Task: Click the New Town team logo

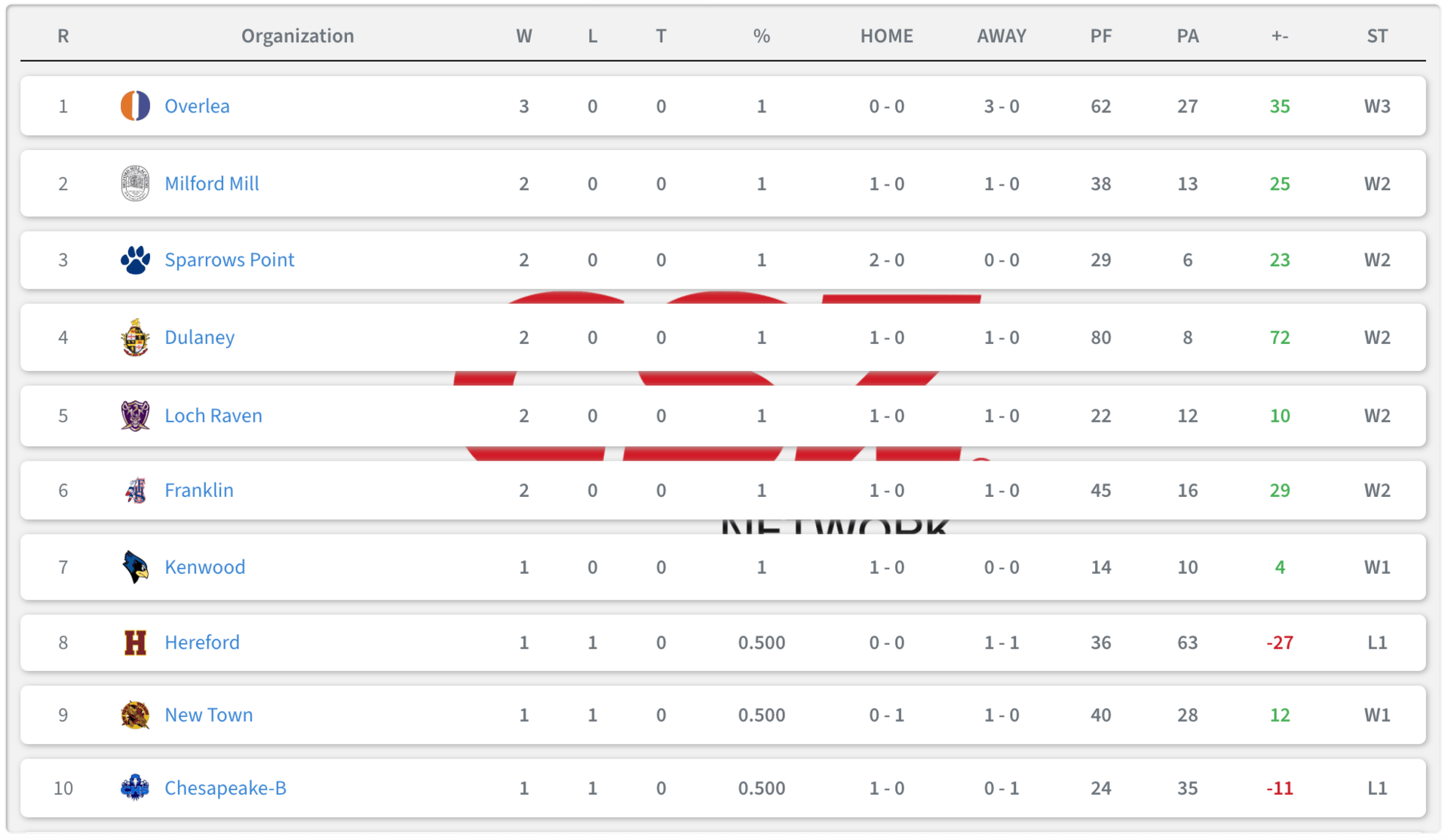Action: tap(135, 715)
